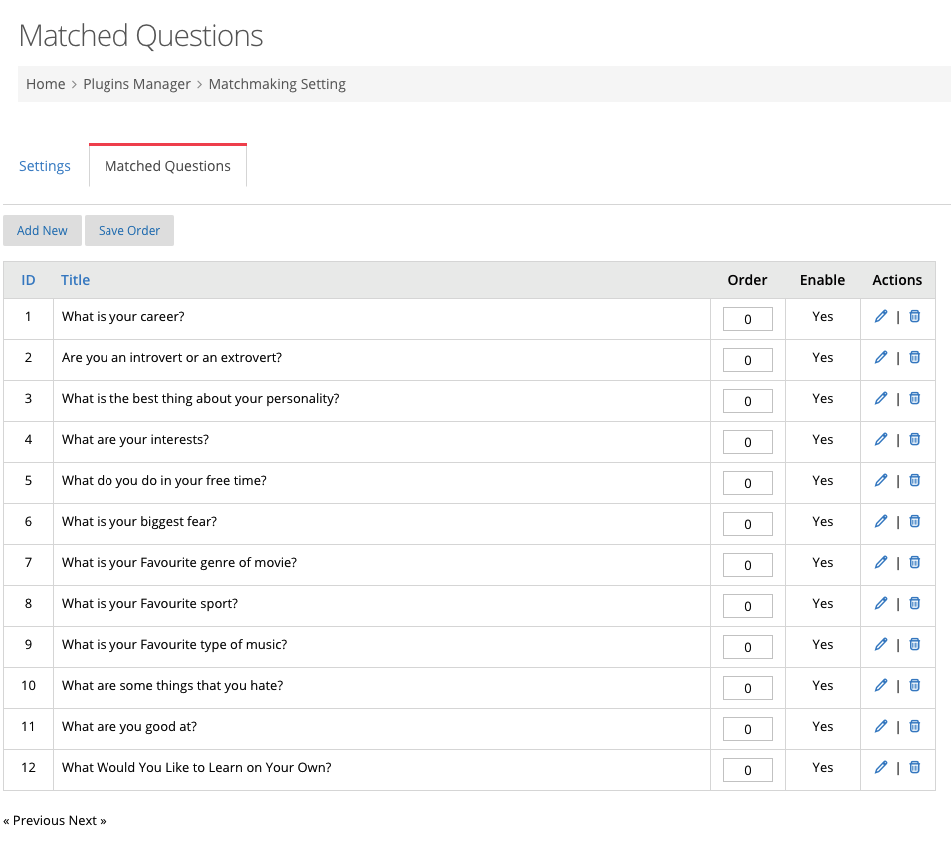Sort the table by Title column
Screen dimensions: 951x841
75,280
